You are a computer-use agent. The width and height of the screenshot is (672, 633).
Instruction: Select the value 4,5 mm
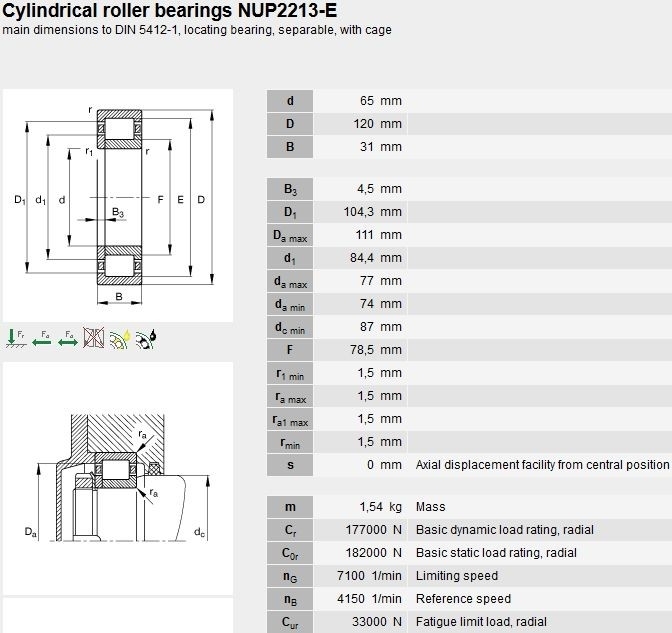[380, 189]
